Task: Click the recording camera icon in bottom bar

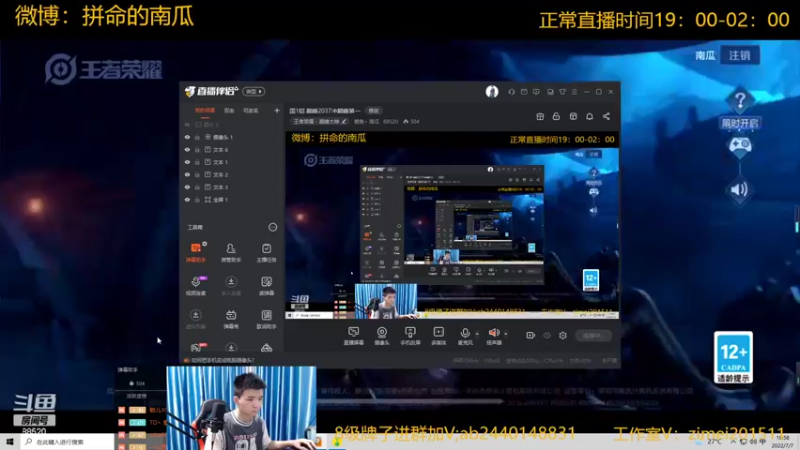Action: (x=531, y=335)
